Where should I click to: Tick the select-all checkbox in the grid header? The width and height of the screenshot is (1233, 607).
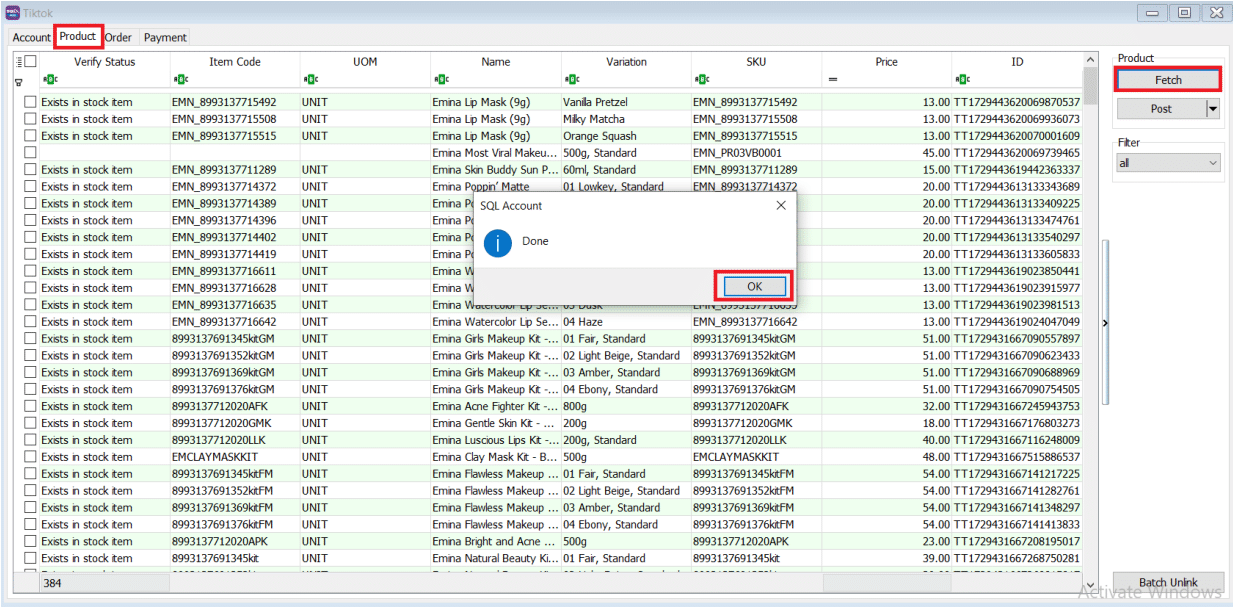[30, 62]
